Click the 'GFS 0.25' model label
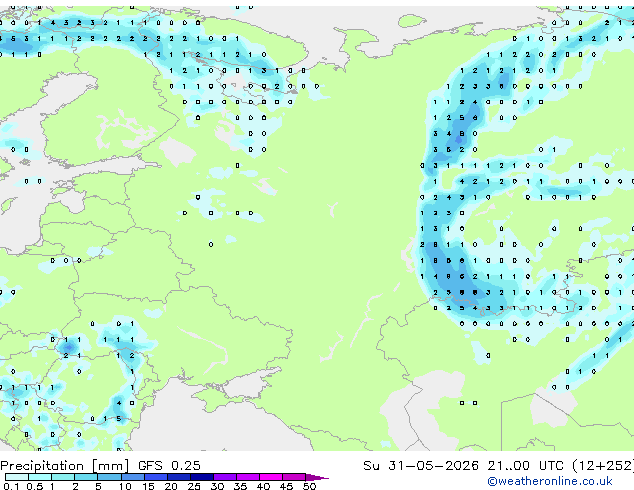634x490 pixels. coord(169,466)
